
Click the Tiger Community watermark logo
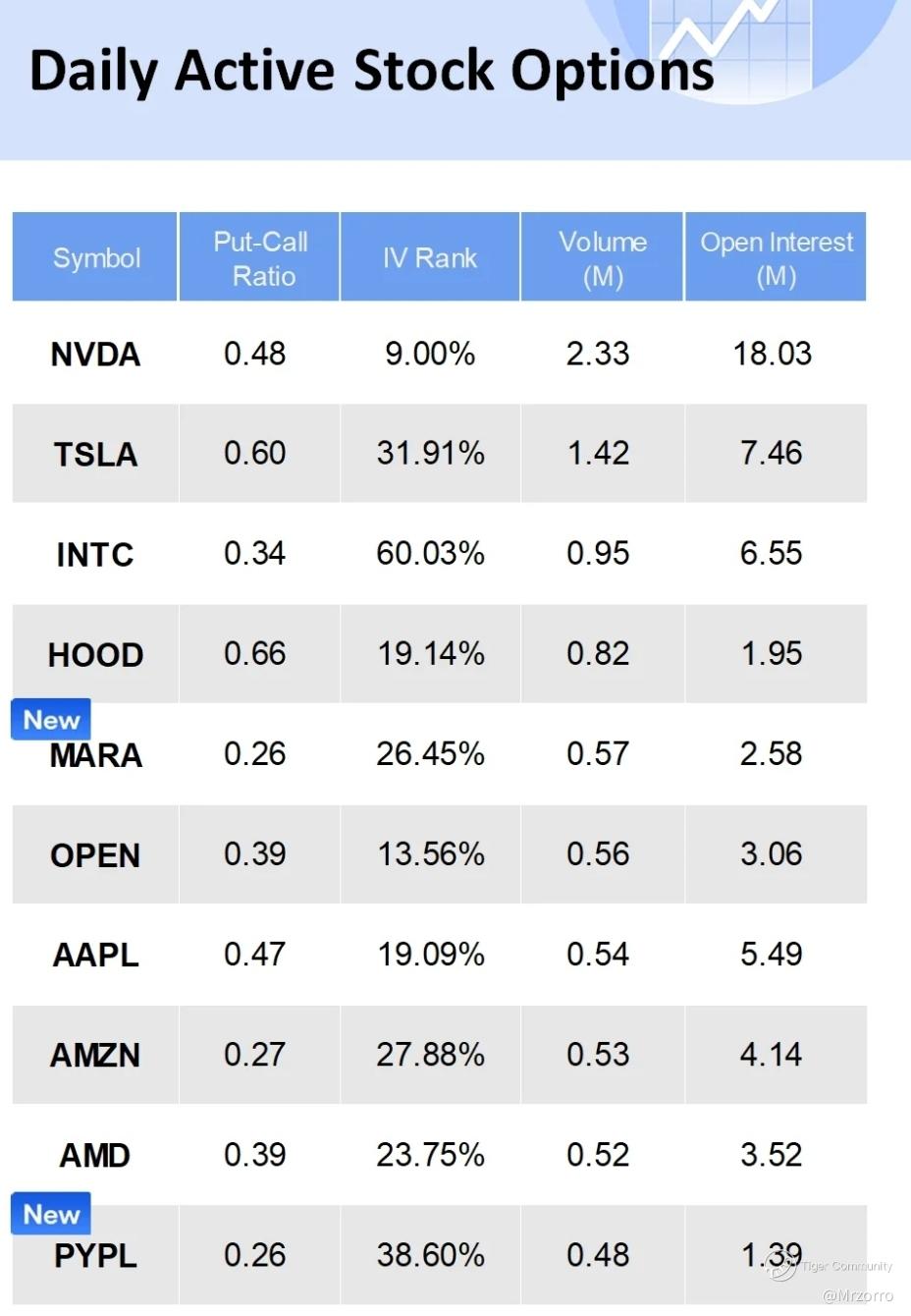pos(782,1268)
